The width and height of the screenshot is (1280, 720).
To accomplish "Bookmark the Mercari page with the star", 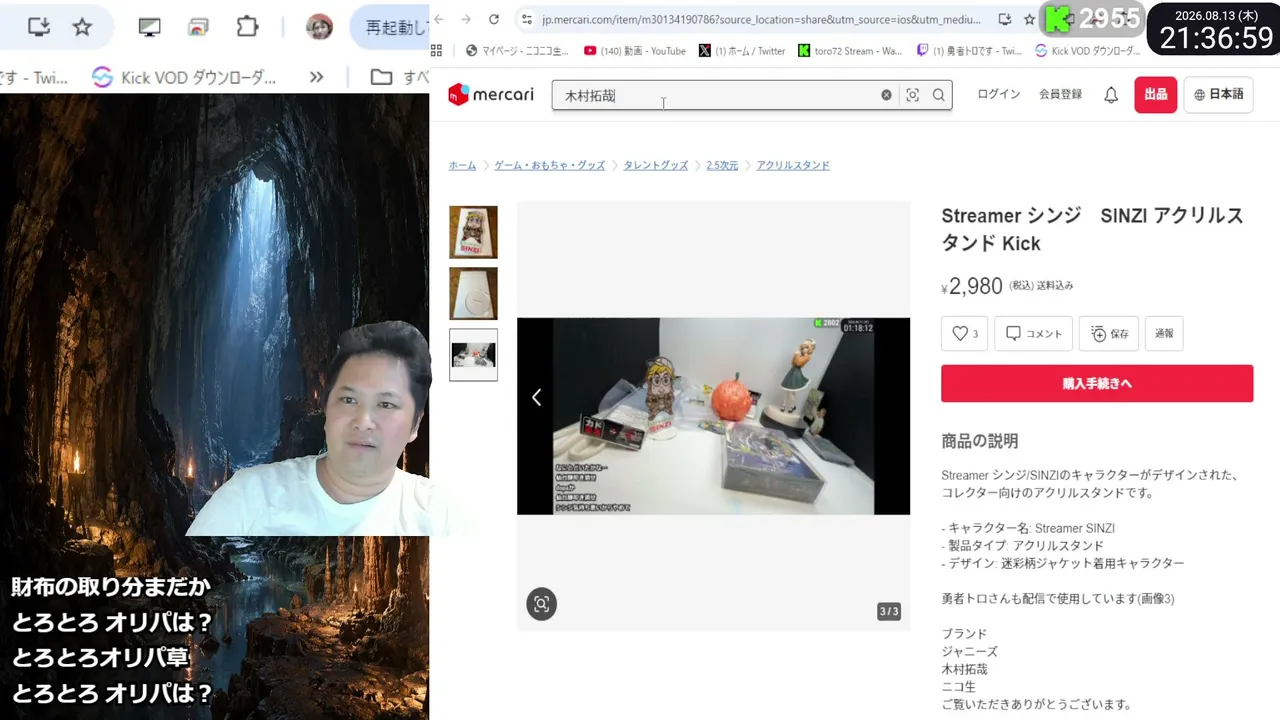I will (x=1029, y=19).
